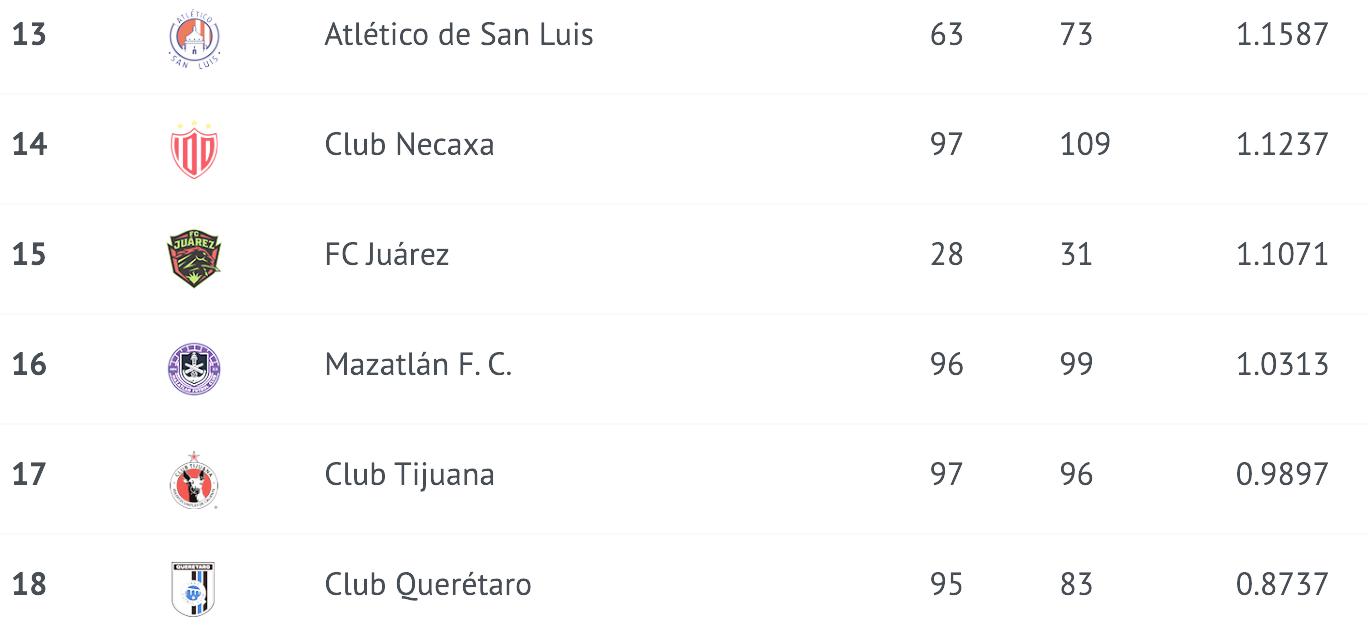The image size is (1368, 634).
Task: Open the Club Tijuana team name
Action: 409,474
